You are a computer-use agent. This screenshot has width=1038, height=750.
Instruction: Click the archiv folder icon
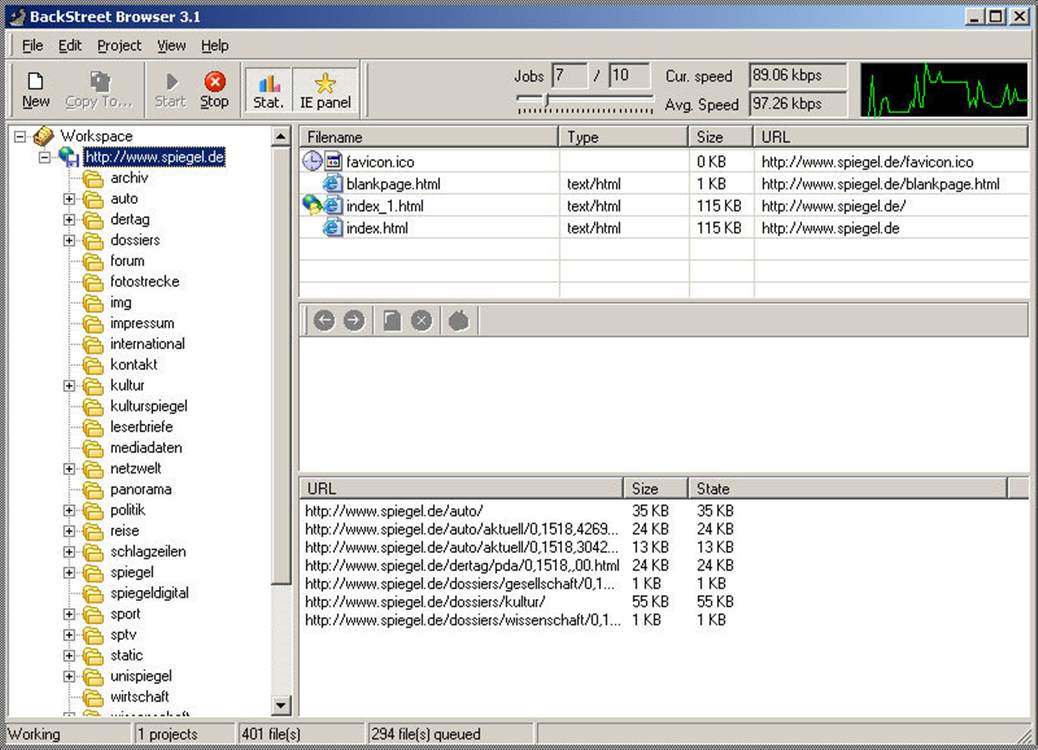coord(93,179)
